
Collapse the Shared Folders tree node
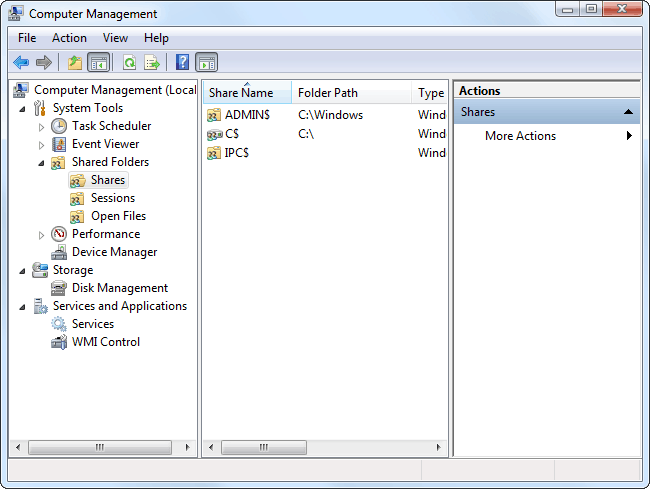point(41,162)
